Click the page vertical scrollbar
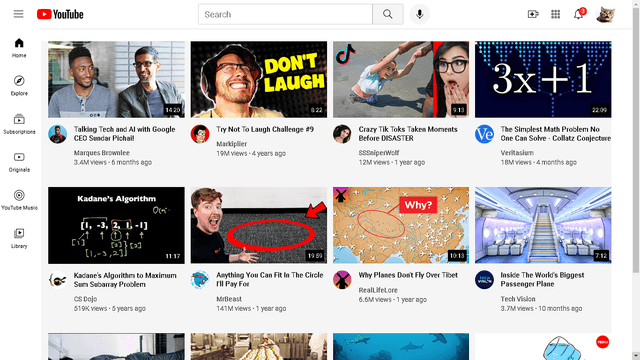This screenshot has height=360, width=640. tap(636, 140)
